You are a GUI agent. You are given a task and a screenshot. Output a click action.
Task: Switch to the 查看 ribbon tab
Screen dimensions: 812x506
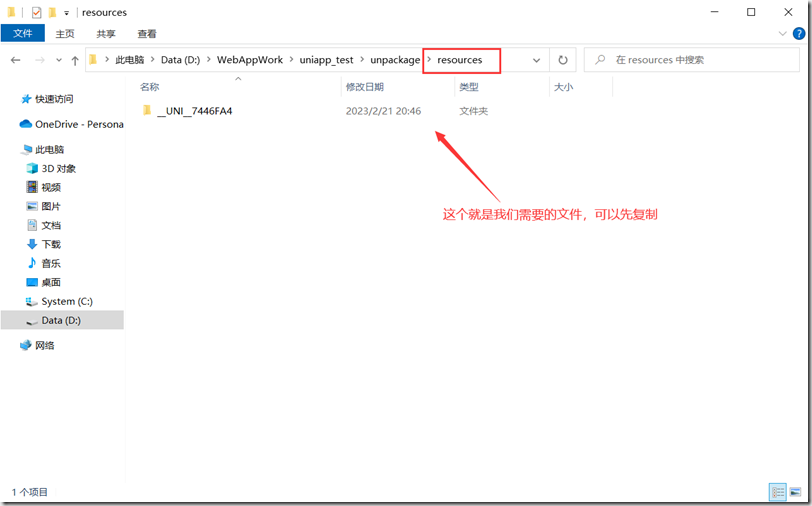(147, 33)
